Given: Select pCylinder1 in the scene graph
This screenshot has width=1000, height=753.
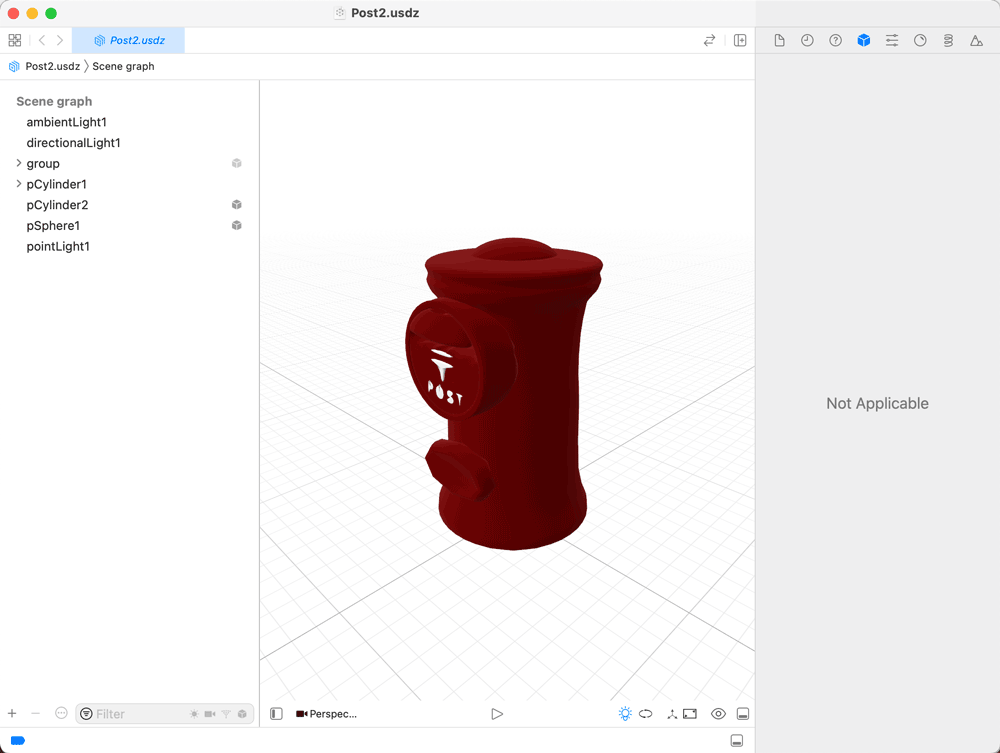Looking at the screenshot, I should click(56, 184).
